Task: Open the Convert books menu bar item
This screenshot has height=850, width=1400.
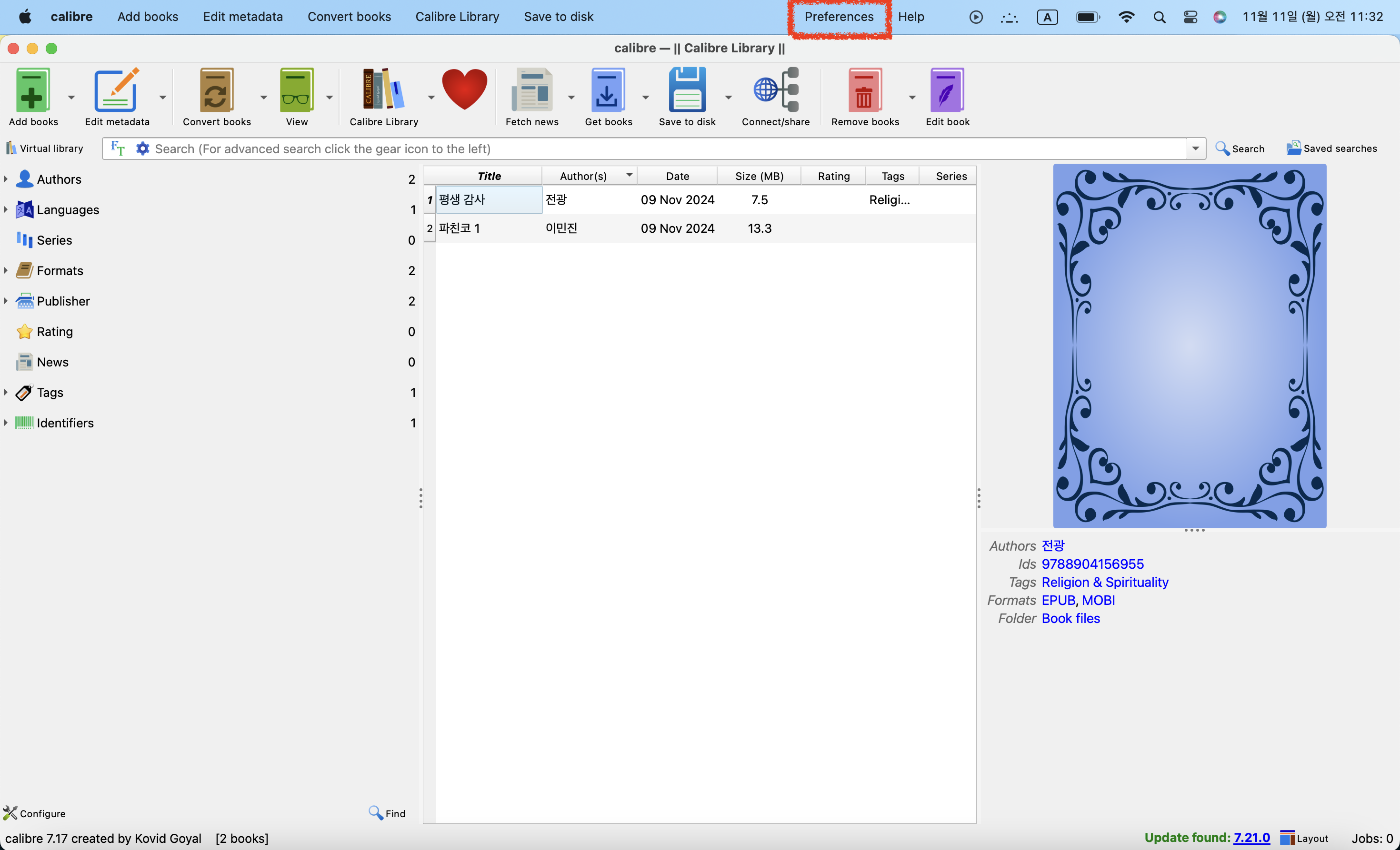Action: pyautogui.click(x=349, y=17)
